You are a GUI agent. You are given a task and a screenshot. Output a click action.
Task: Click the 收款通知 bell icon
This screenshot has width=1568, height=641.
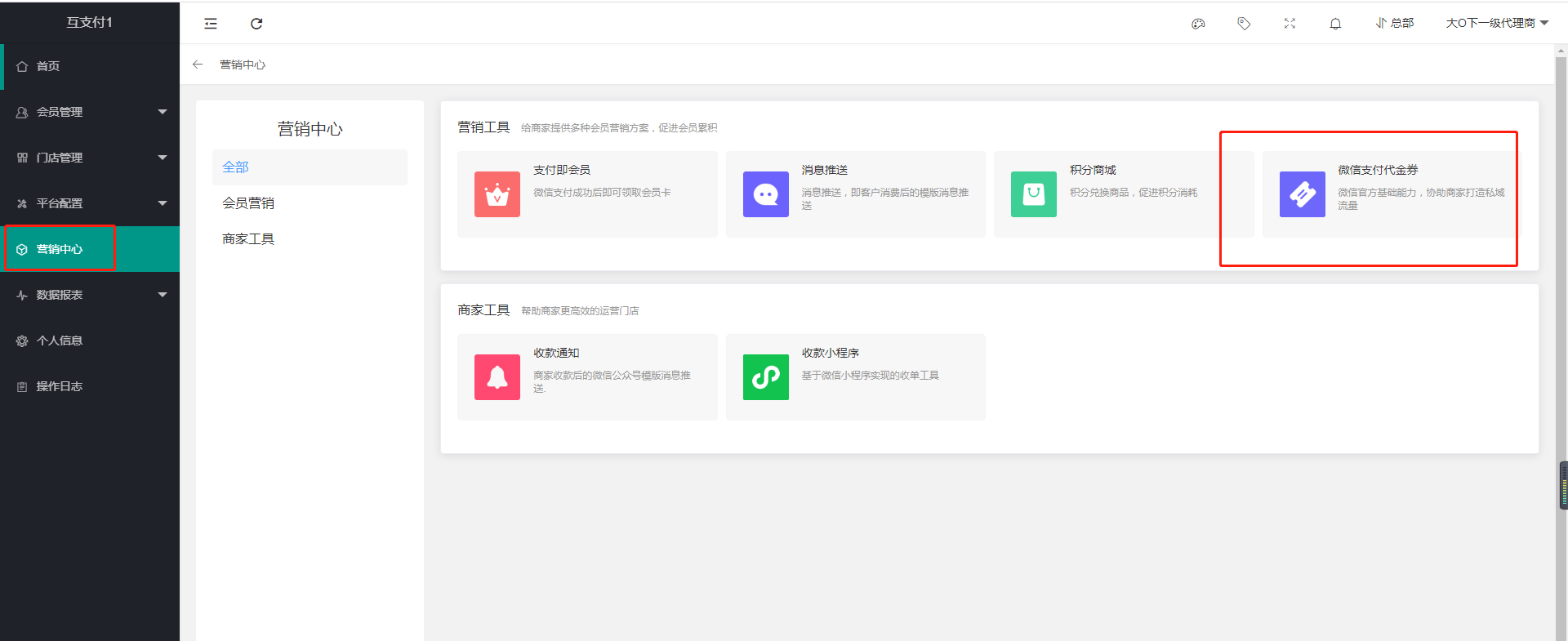[497, 377]
